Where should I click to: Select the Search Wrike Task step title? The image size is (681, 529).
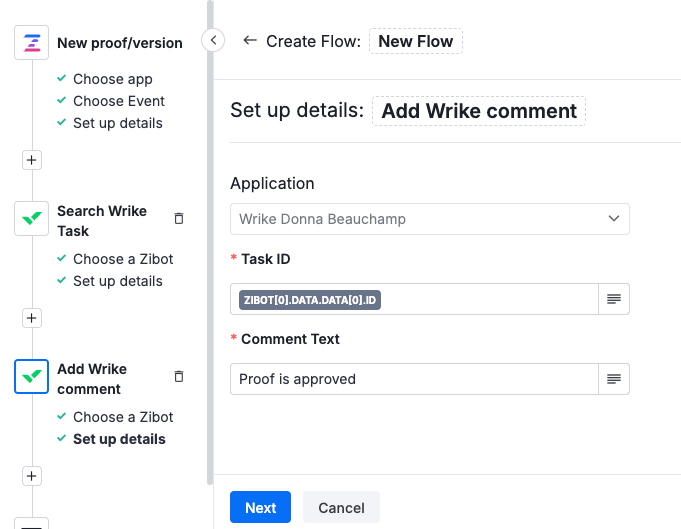pyautogui.click(x=102, y=221)
